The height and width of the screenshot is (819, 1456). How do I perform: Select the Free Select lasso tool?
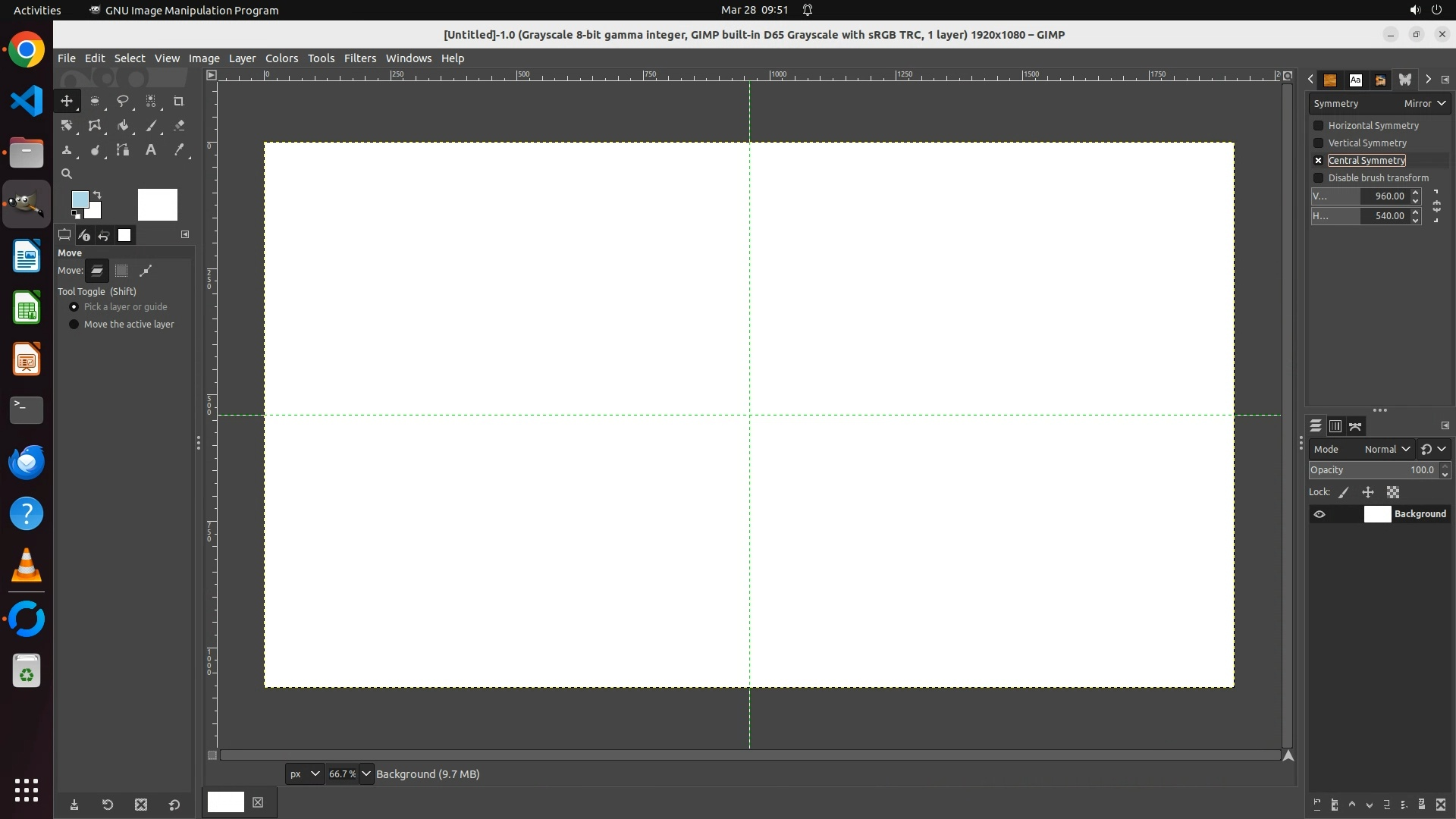point(122,101)
